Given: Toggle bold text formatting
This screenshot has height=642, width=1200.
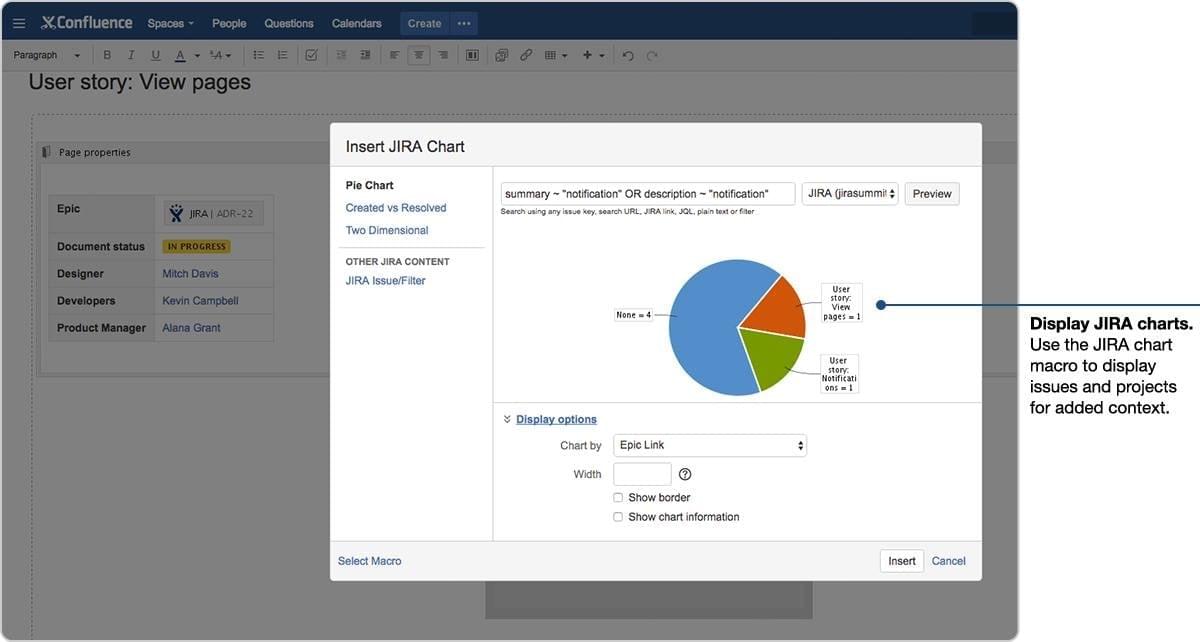Looking at the screenshot, I should click(x=107, y=55).
